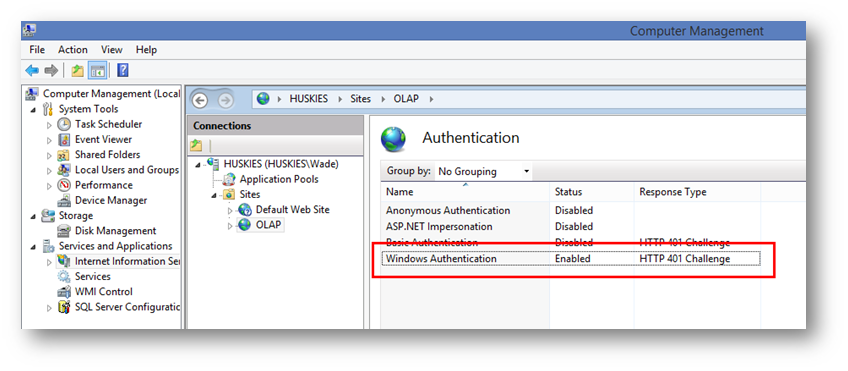848x371 pixels.
Task: Select the ASP.NET Impersonation row
Action: (x=571, y=227)
